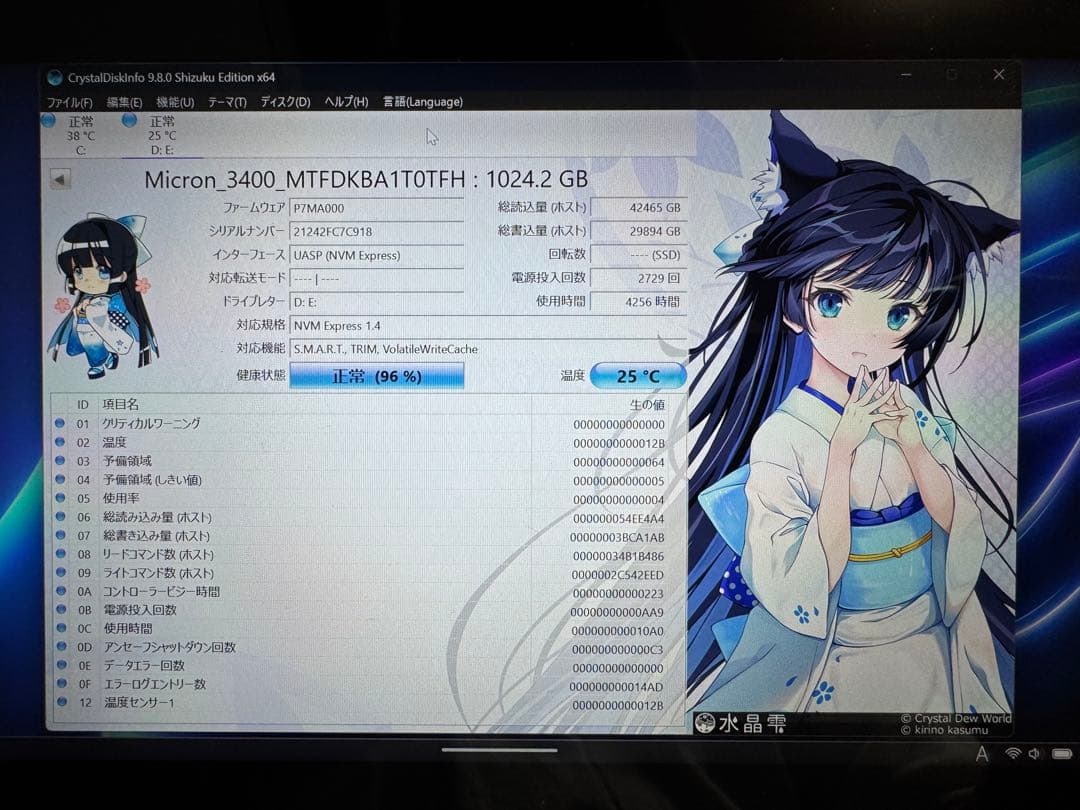Click the rotation rate value ---- (SSD)

click(638, 255)
